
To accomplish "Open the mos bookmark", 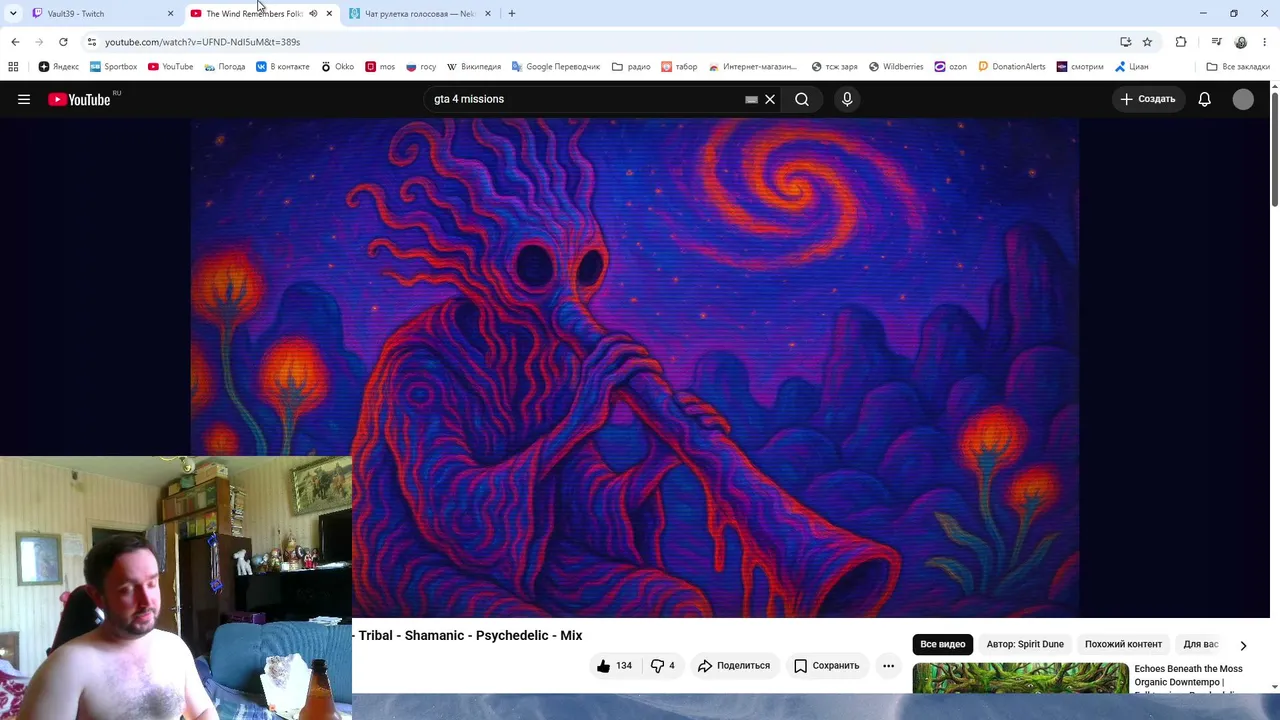I will (380, 67).
